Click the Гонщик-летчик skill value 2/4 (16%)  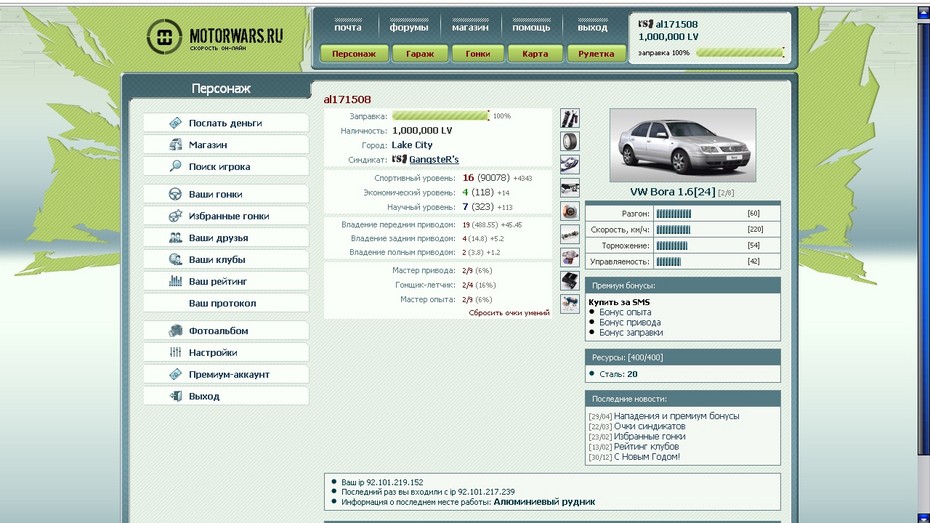[479, 285]
